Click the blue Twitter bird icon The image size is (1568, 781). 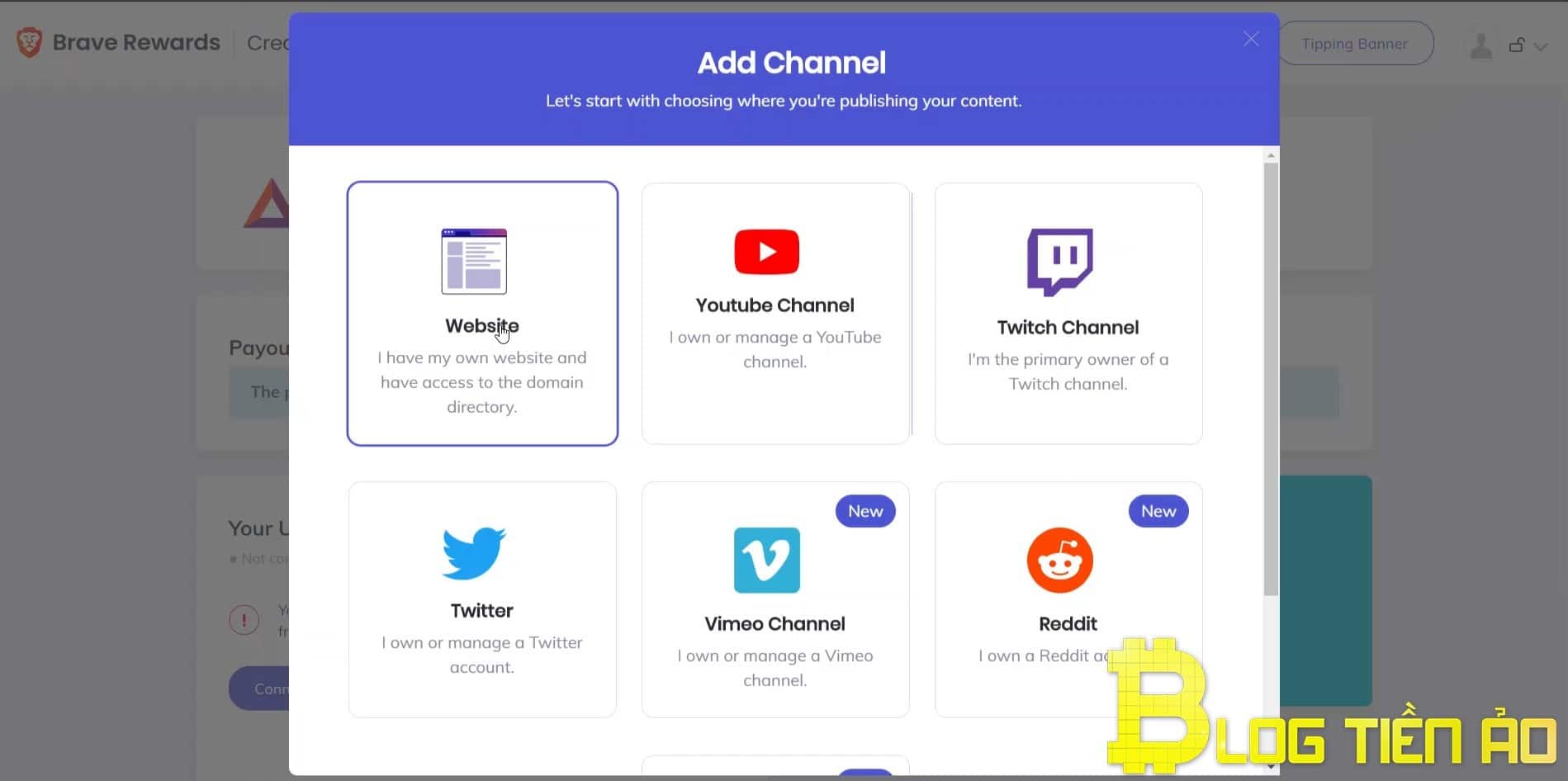[474, 553]
